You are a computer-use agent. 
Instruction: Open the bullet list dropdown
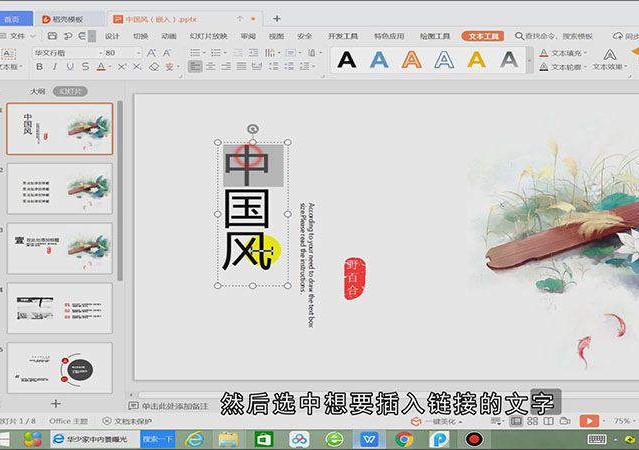coord(204,53)
